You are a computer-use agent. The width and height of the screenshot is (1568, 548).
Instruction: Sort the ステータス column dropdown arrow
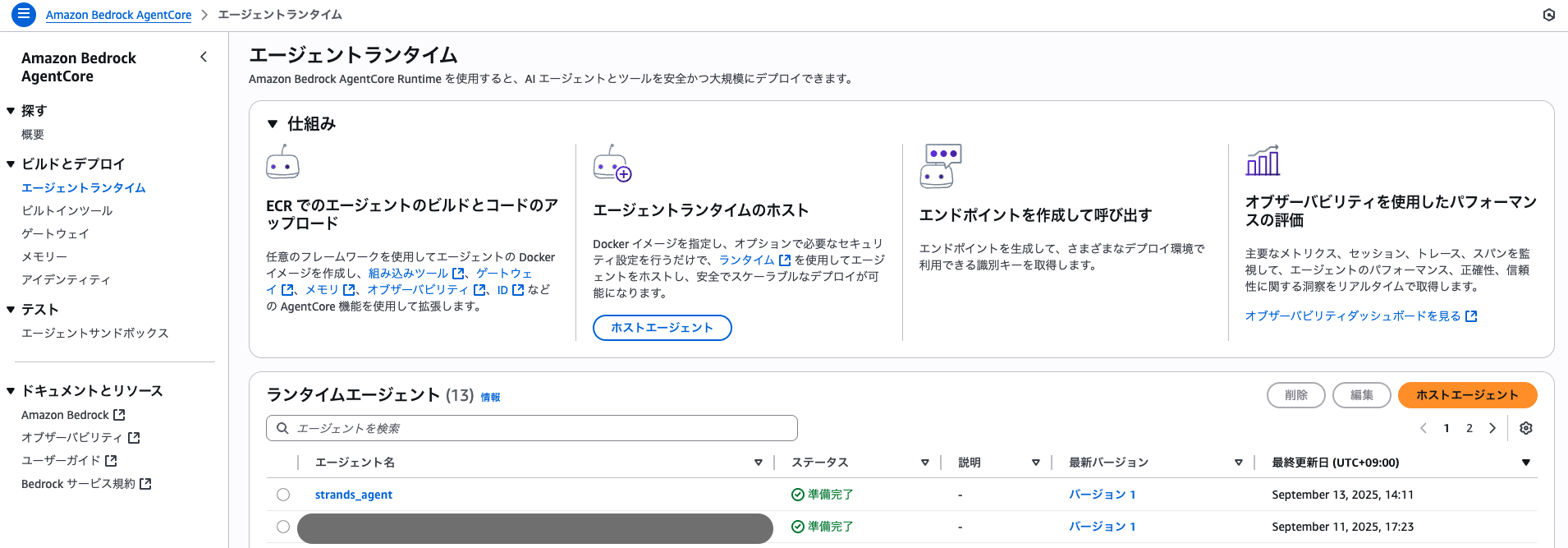click(x=924, y=463)
